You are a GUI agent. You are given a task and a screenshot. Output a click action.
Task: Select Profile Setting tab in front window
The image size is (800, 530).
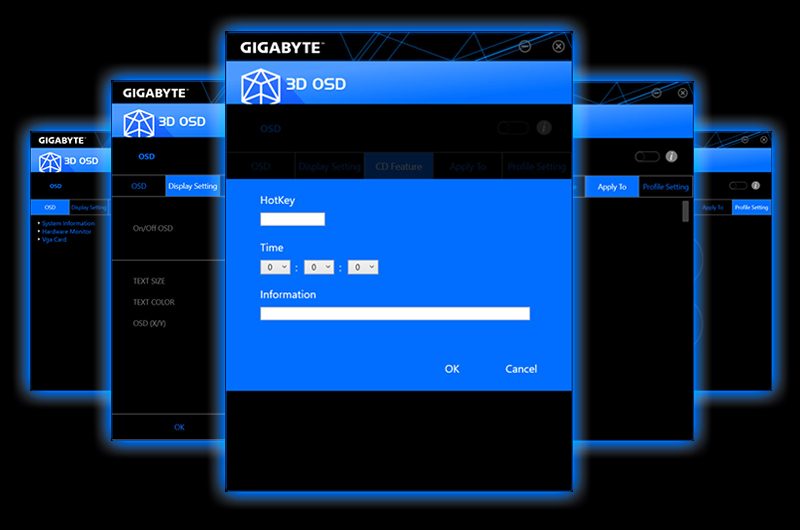pyautogui.click(x=536, y=166)
